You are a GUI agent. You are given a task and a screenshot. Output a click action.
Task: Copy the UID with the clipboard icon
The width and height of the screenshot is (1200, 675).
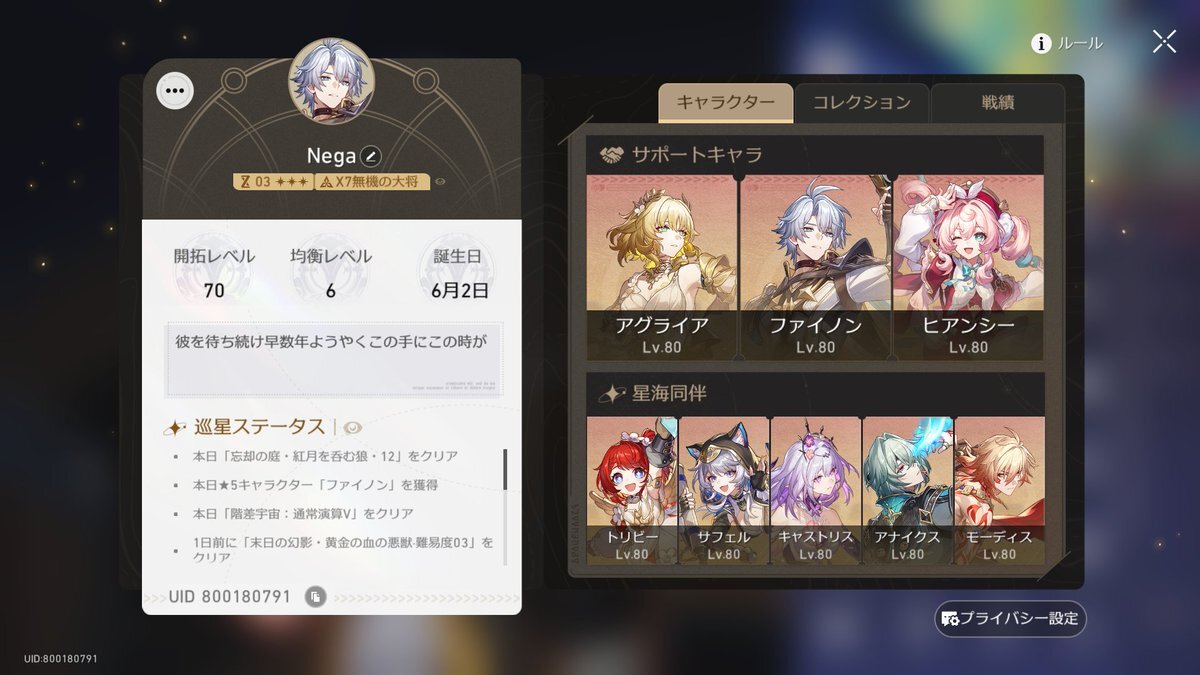point(315,597)
